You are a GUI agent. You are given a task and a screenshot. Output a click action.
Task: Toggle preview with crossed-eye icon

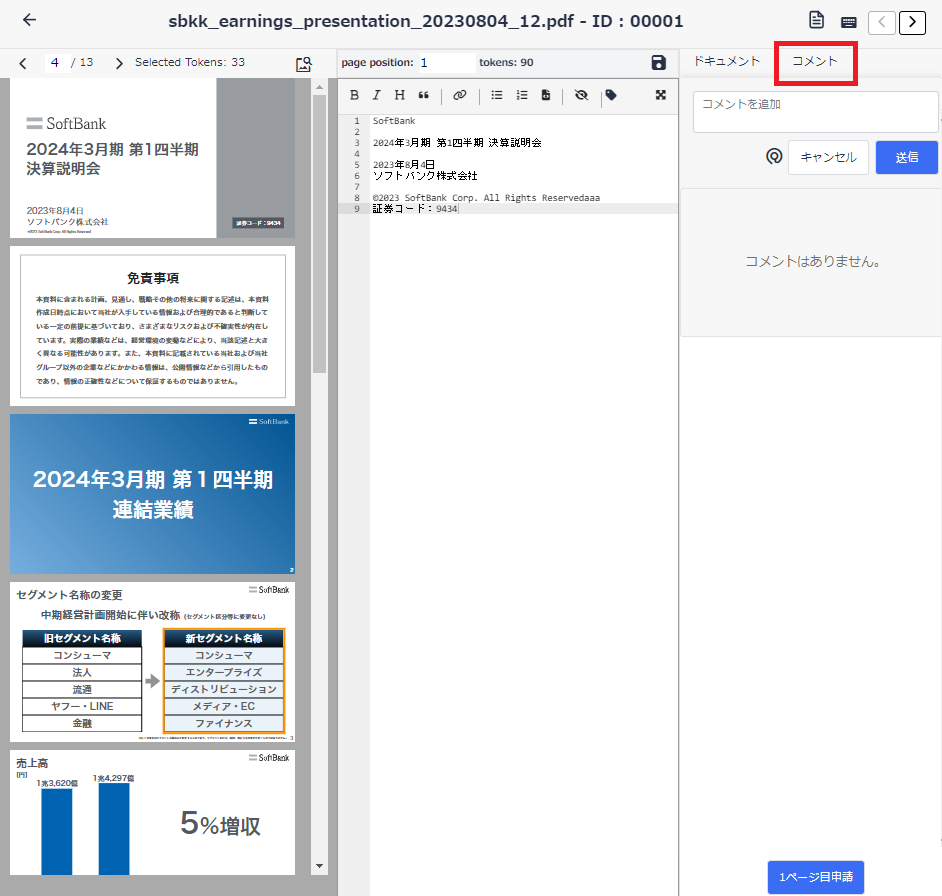point(581,95)
